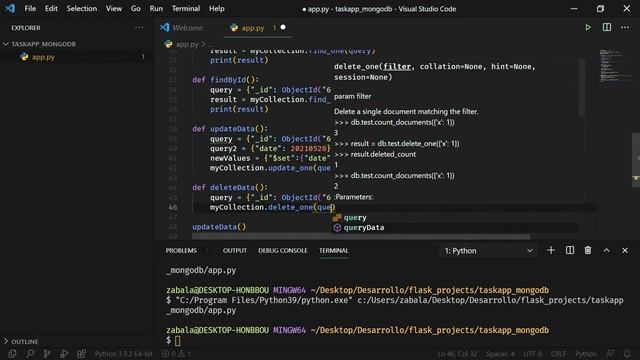The height and width of the screenshot is (360, 640).
Task: Click the app.py breadcrumb item
Action: (187, 44)
